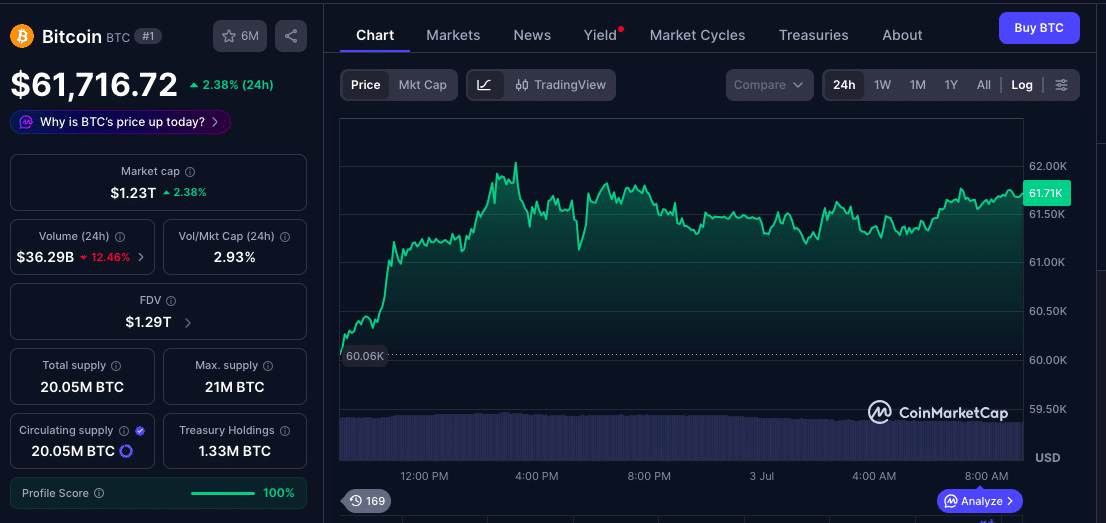Open the Market Cycles tab
Image resolution: width=1106 pixels, height=523 pixels.
697,35
